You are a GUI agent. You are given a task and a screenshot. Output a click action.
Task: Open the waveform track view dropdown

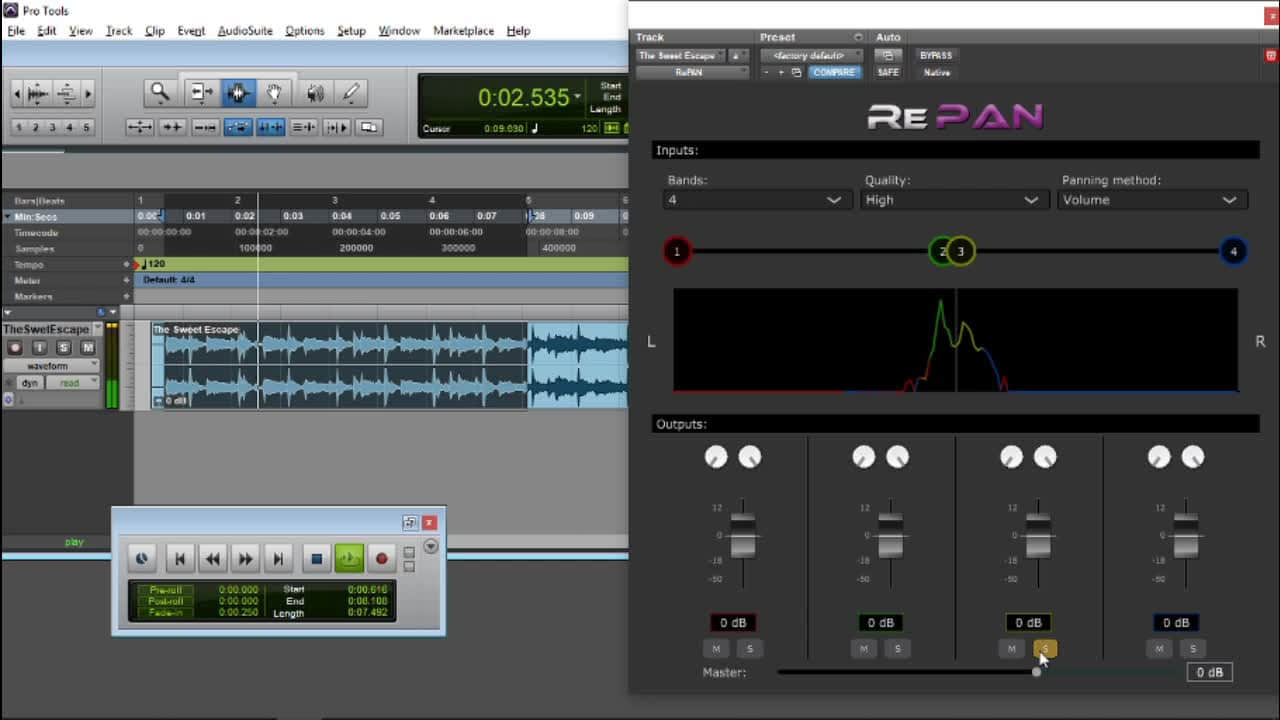[x=50, y=366]
